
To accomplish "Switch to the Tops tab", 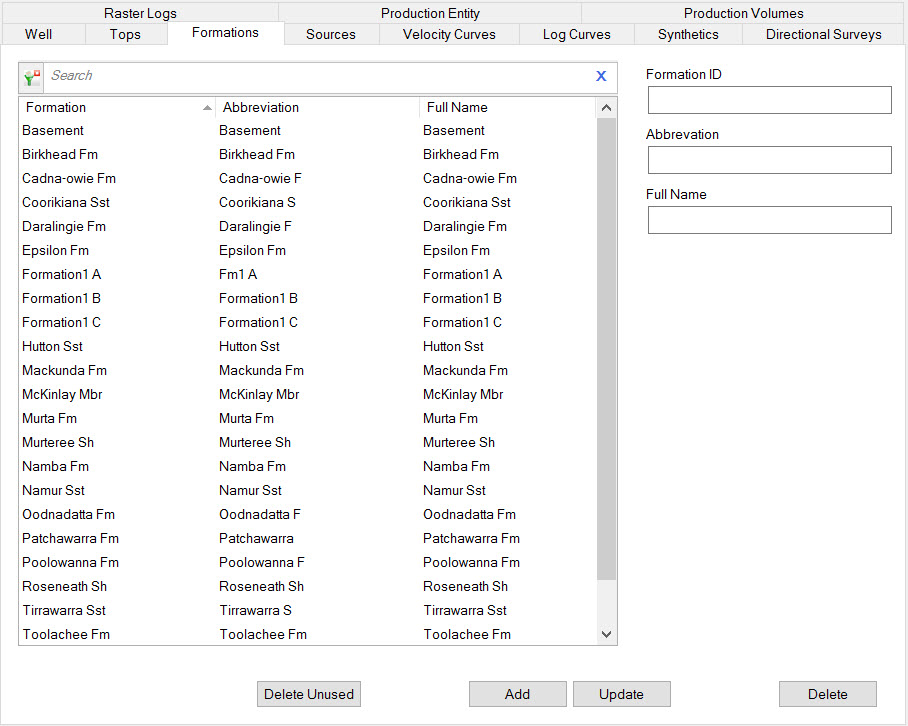I will 125,34.
